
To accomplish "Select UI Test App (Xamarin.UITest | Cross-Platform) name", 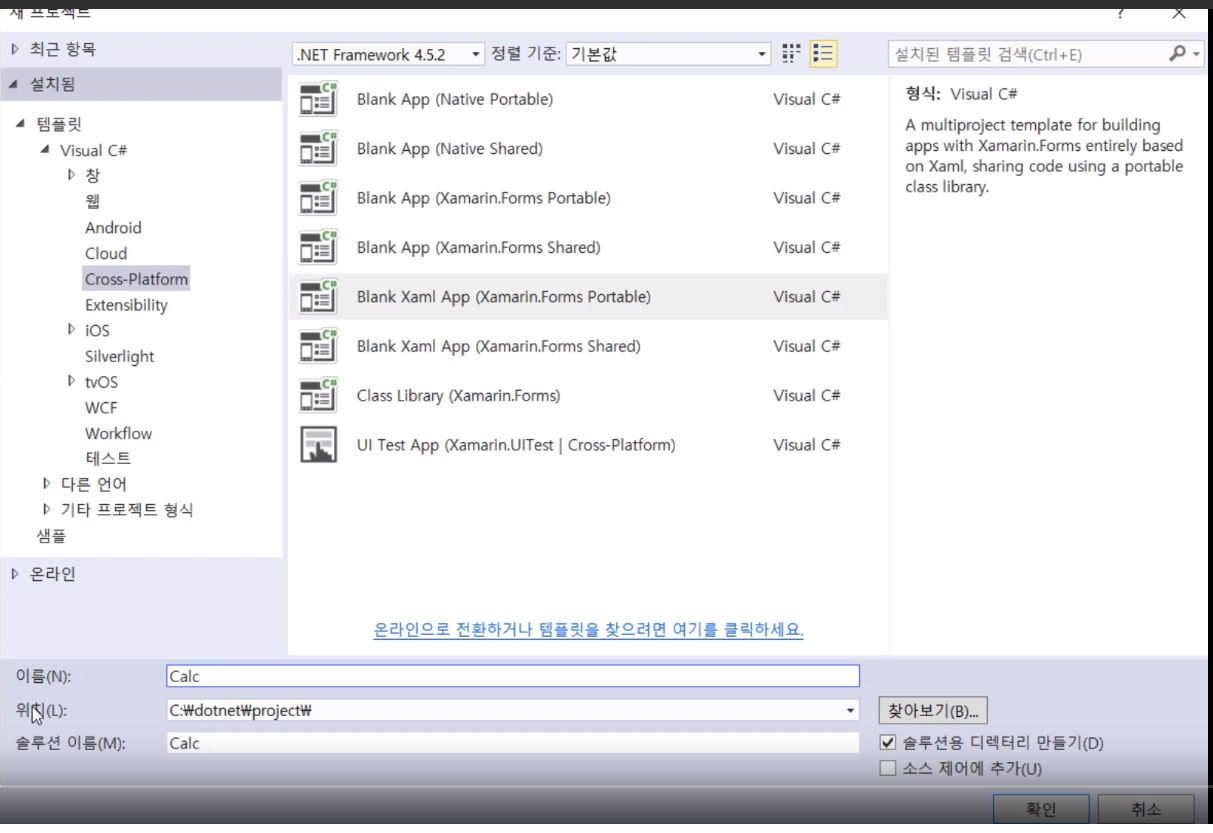I will 516,444.
